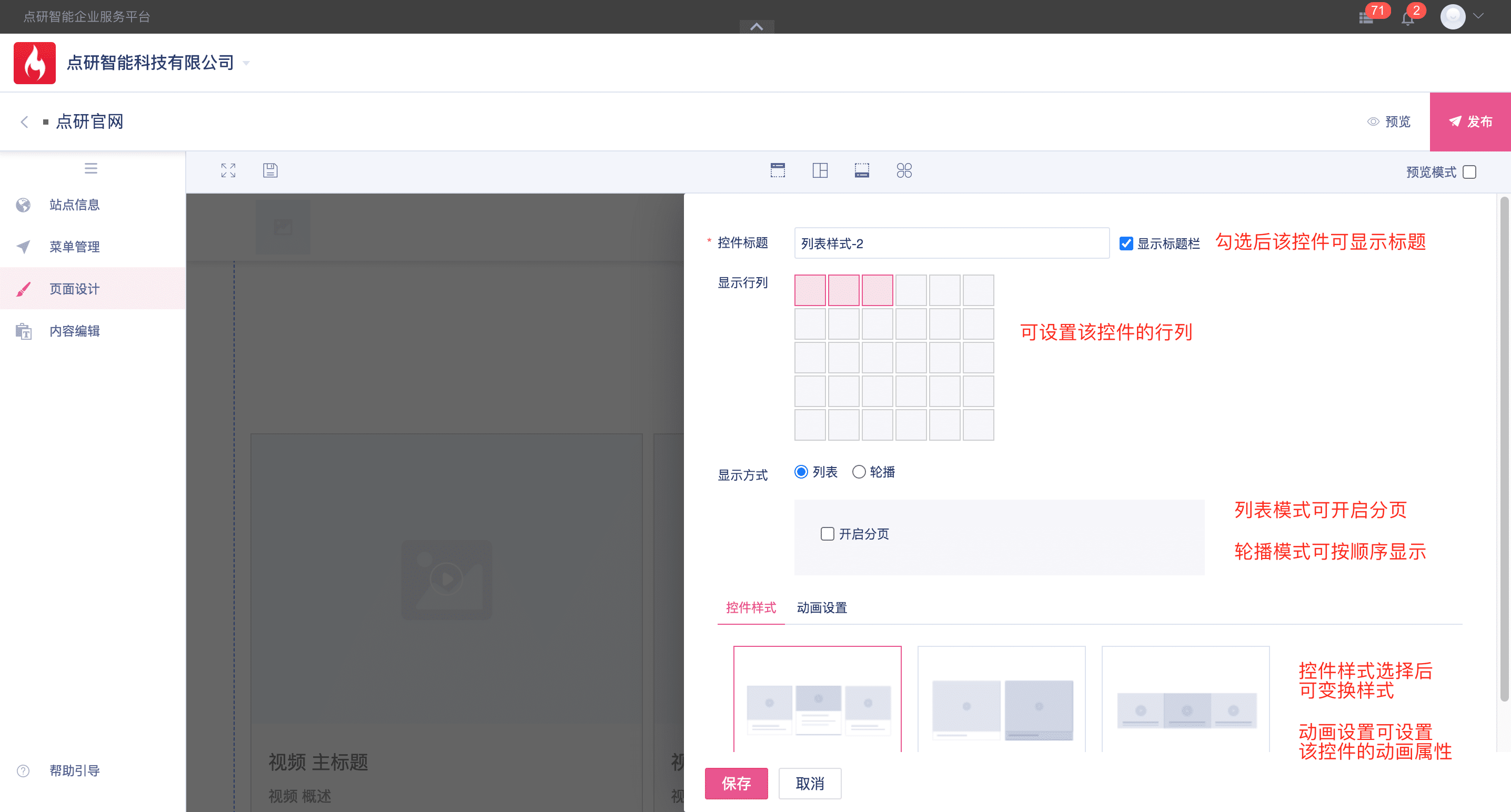The width and height of the screenshot is (1511, 812).
Task: Click the question mark icon for 帮助引导
Action: pyautogui.click(x=24, y=770)
